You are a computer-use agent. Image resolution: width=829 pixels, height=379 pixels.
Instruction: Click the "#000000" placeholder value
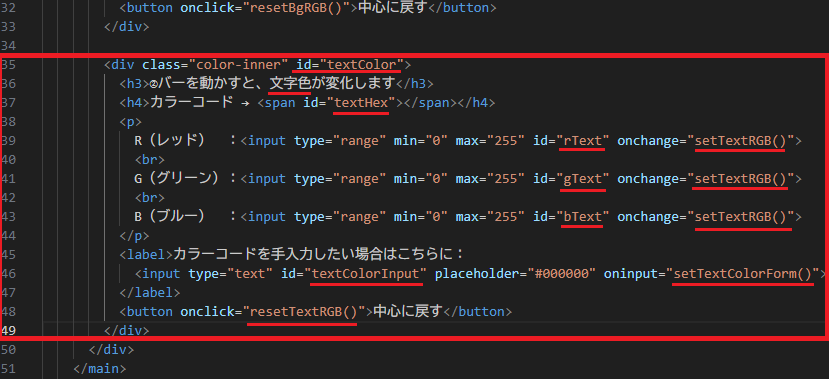coord(562,274)
